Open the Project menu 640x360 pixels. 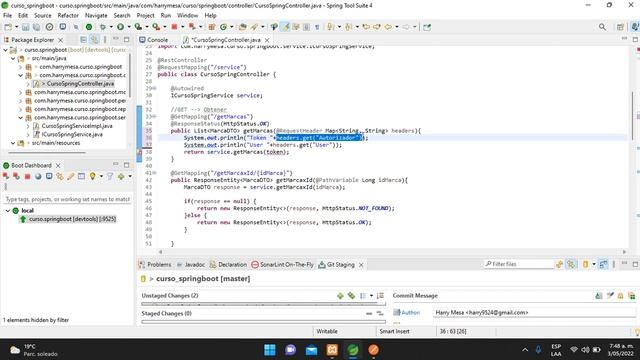click(x=145, y=15)
